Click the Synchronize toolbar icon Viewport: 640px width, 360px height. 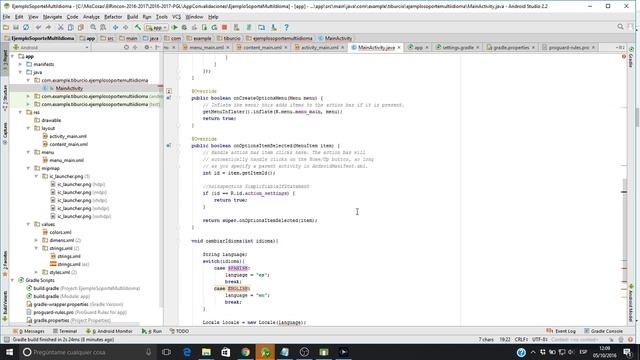tap(26, 27)
